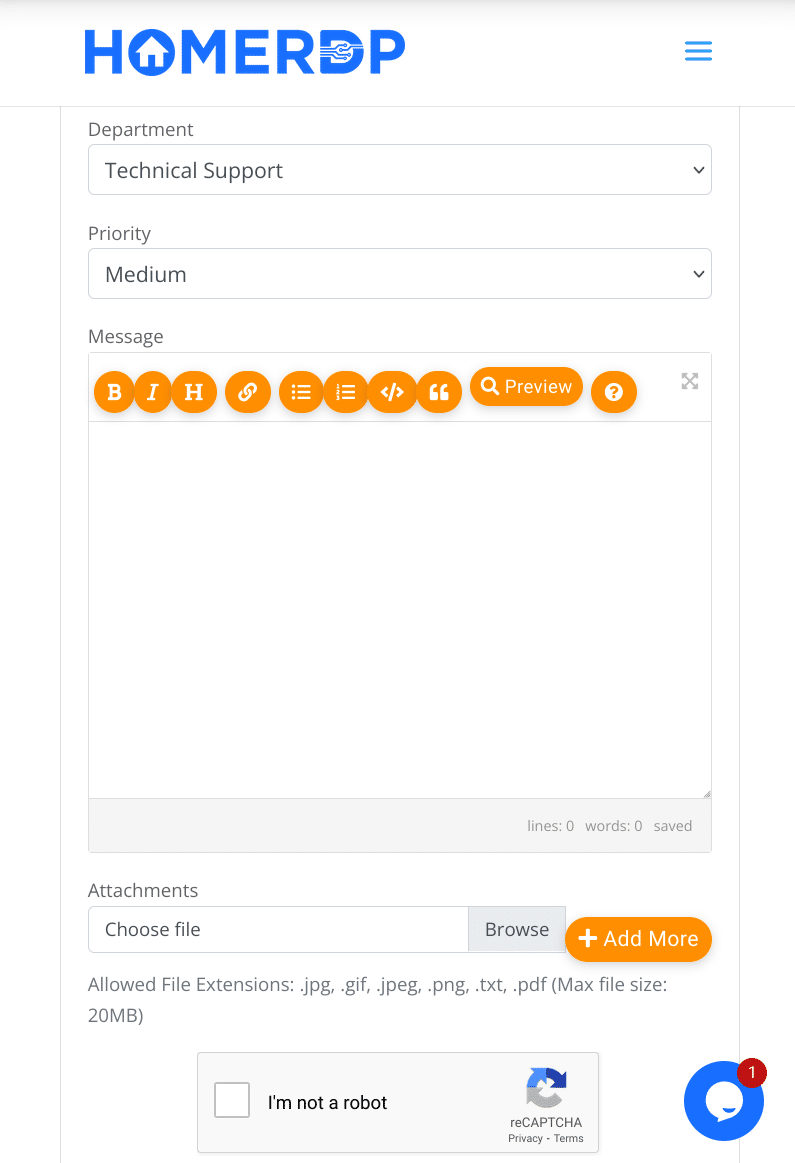Viewport: 795px width, 1163px height.
Task: Apply italic formatting to message text
Action: pyautogui.click(x=153, y=392)
